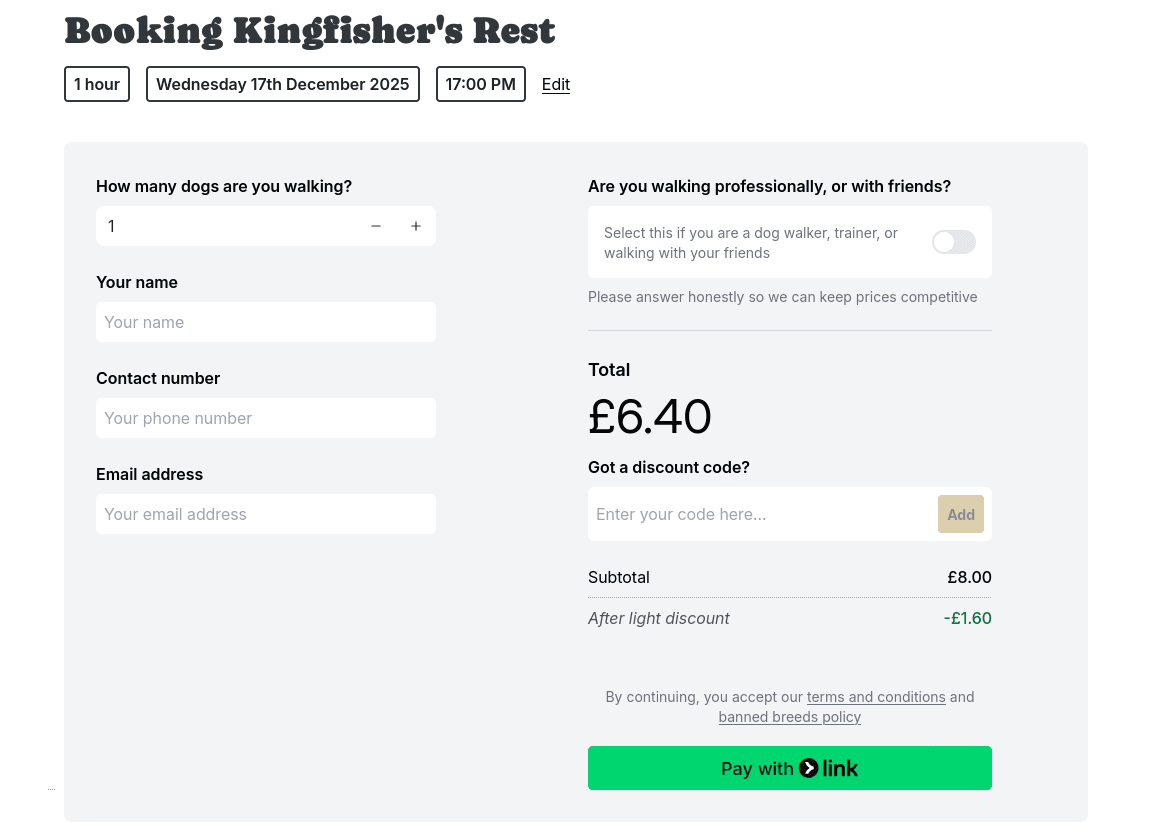1149x840 pixels.
Task: Click the Wednesday 17th December 2025 date badge
Action: (x=283, y=84)
